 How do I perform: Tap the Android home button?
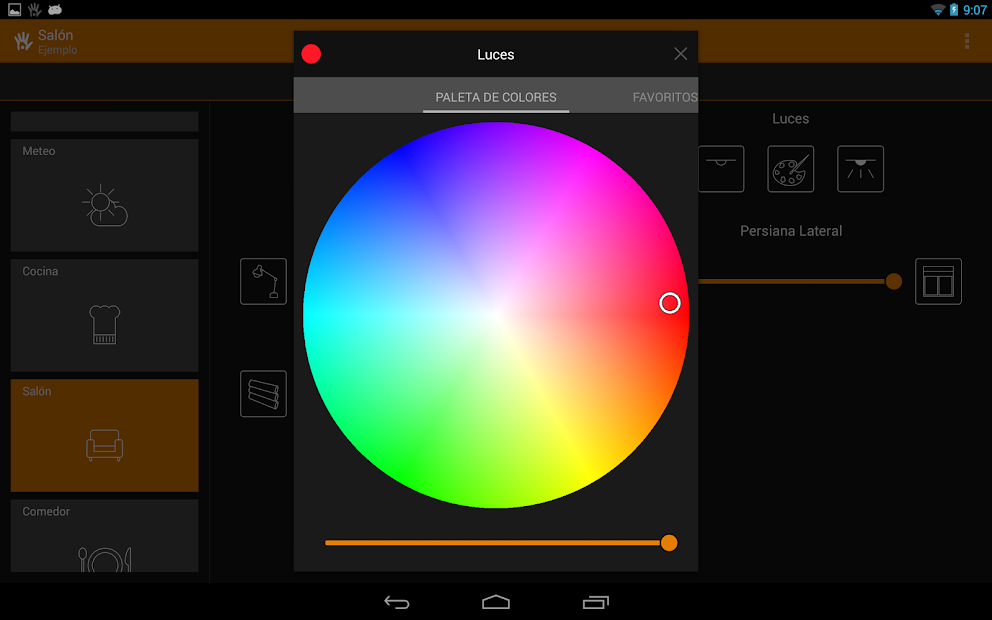[496, 602]
